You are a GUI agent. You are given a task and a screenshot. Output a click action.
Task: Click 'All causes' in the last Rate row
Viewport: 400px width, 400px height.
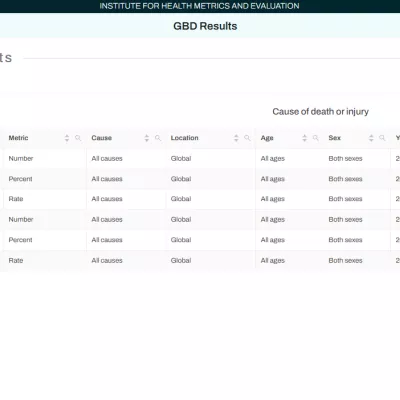point(107,261)
